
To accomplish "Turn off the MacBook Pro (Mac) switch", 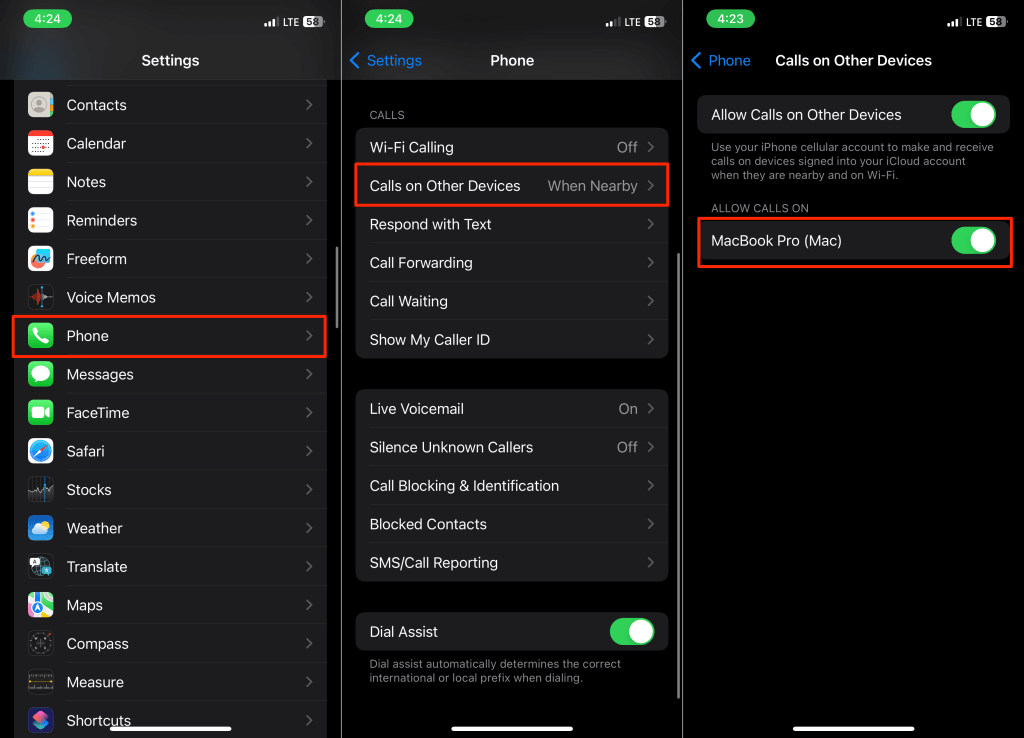I will pos(973,241).
